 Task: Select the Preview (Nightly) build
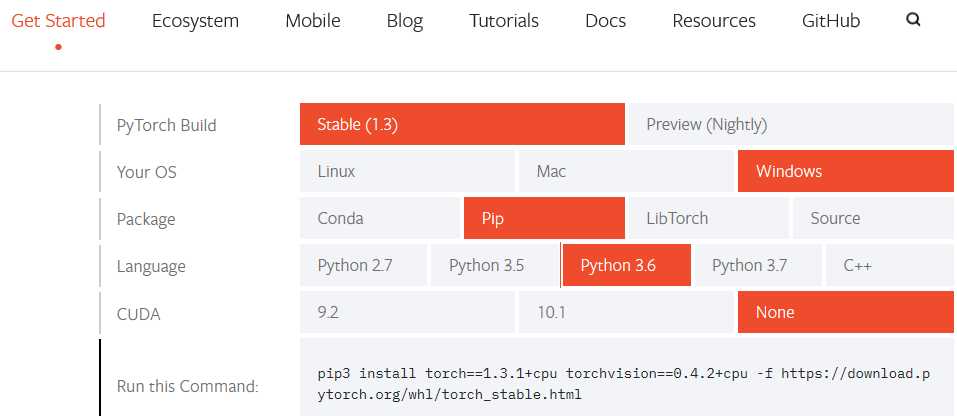coord(791,124)
